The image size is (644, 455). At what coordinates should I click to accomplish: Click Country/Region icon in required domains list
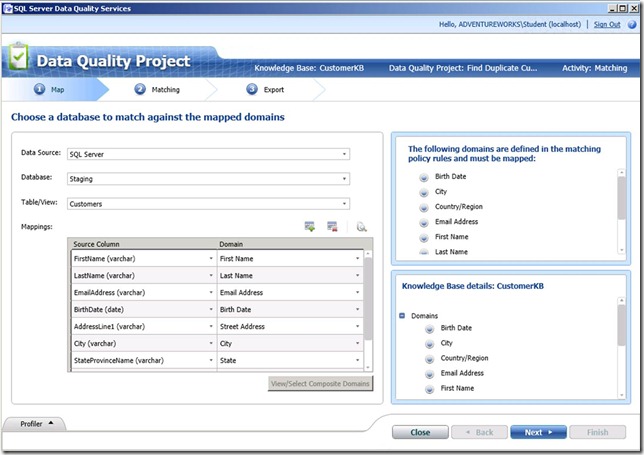click(x=425, y=207)
